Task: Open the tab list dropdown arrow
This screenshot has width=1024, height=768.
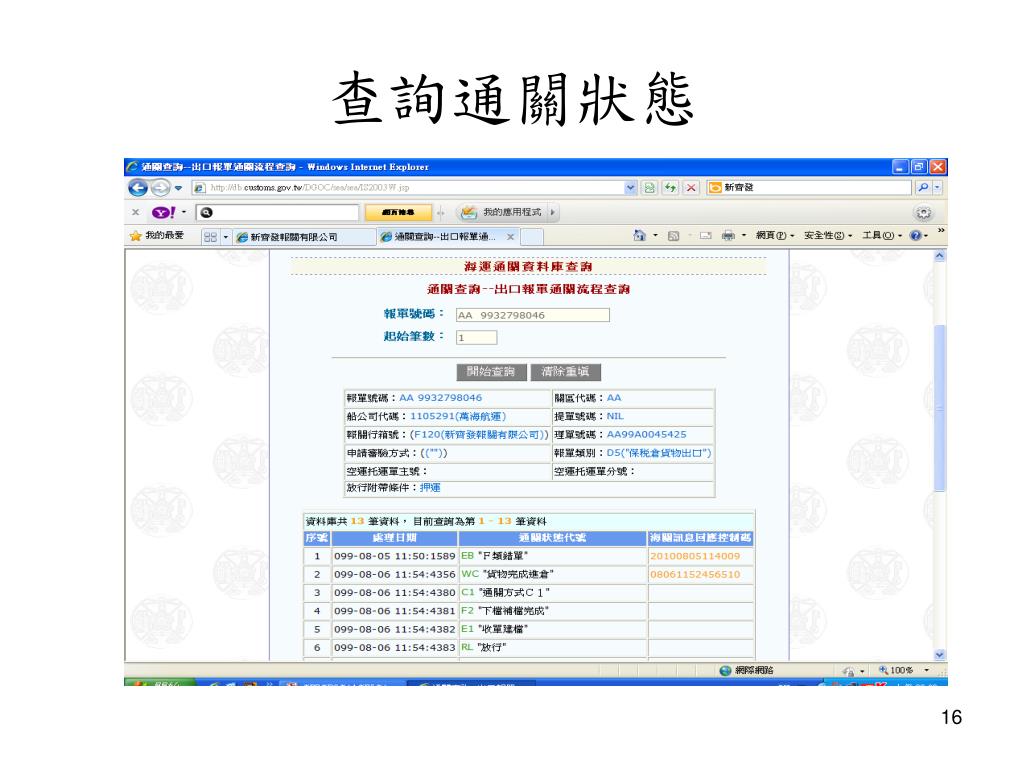Action: coord(226,236)
